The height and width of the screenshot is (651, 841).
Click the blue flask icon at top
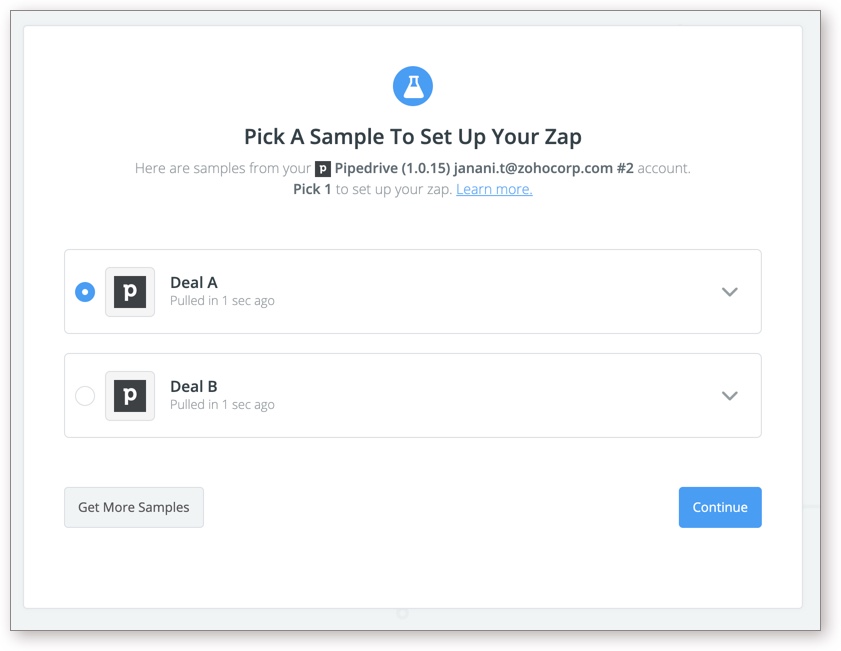point(413,87)
